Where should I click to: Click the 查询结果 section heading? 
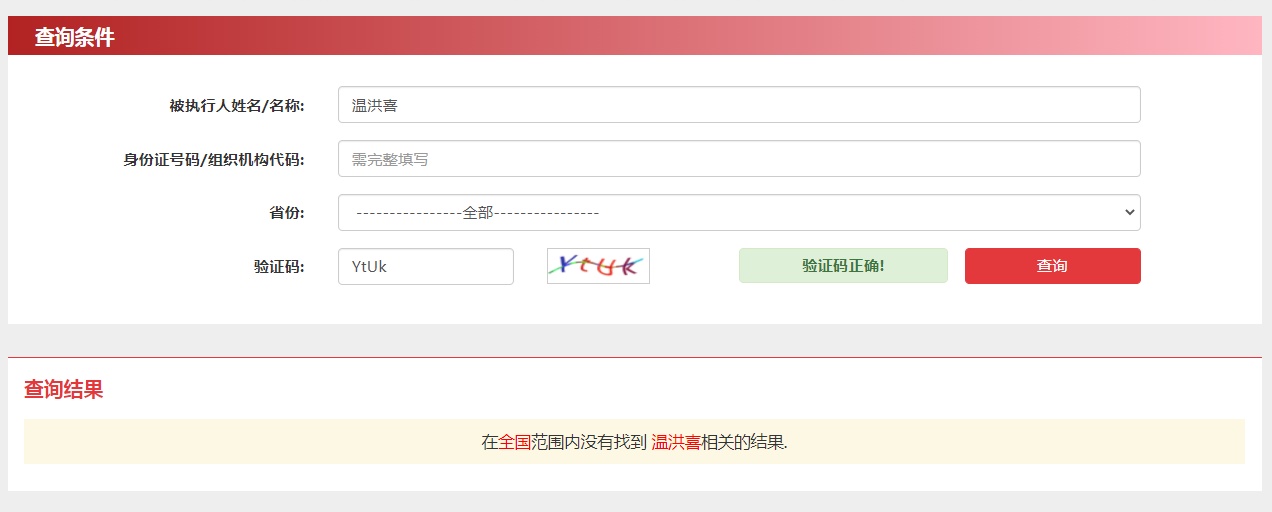(63, 390)
